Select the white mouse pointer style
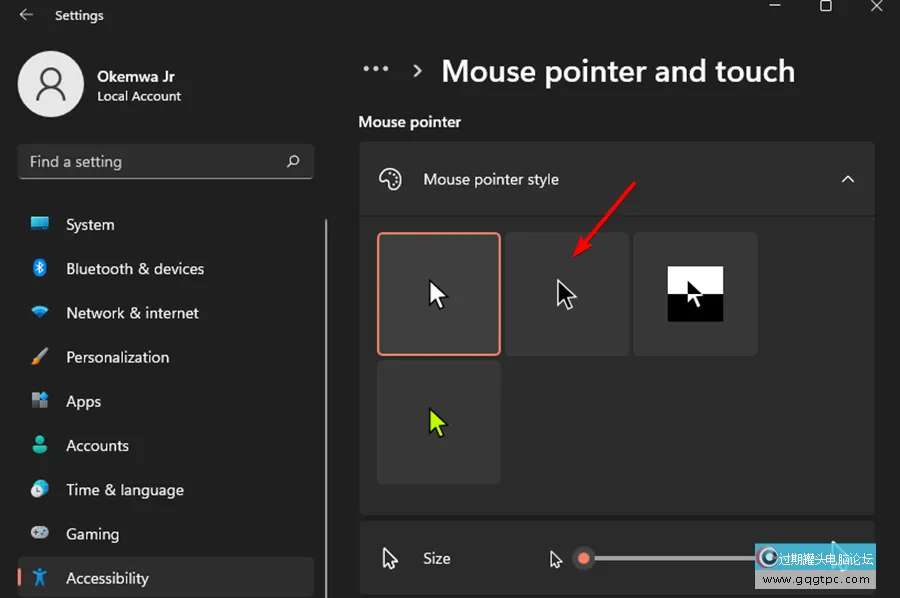This screenshot has height=598, width=900. tap(438, 294)
